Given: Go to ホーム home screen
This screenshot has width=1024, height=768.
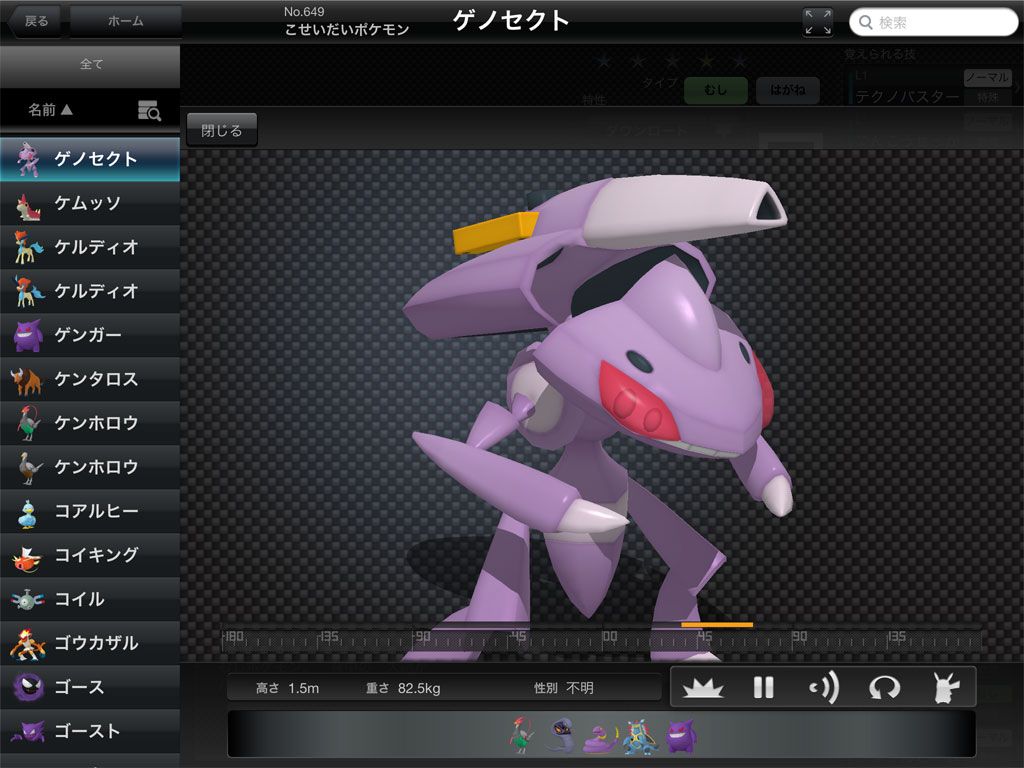Looking at the screenshot, I should tap(125, 21).
